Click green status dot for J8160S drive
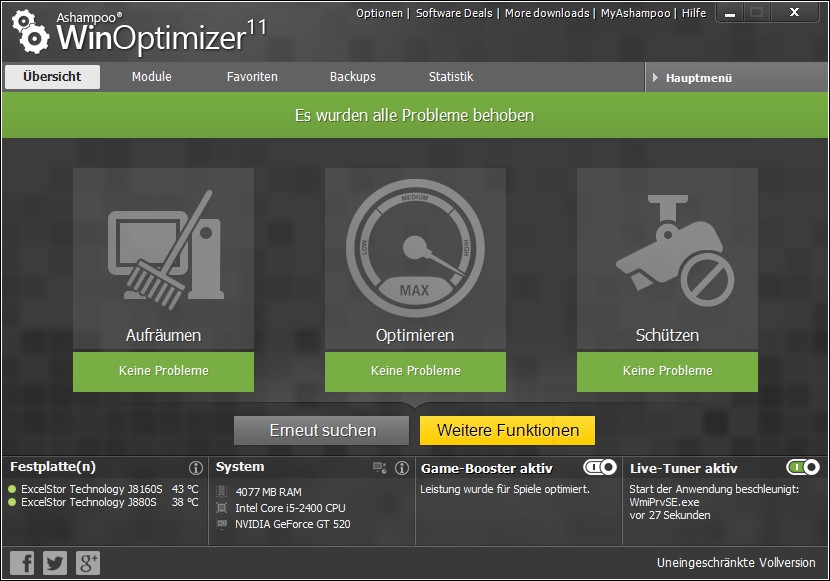 12,489
